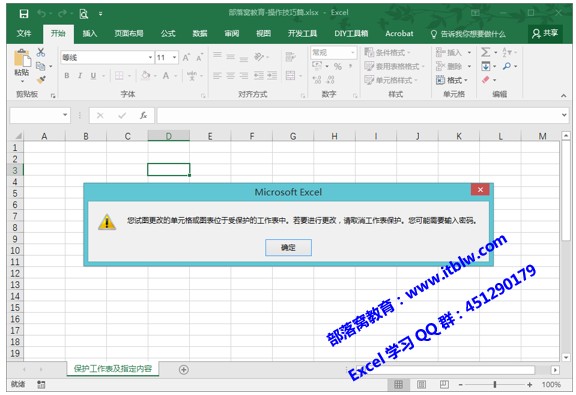Open the File tab
Screen dimensions: 576x395
coord(24,34)
